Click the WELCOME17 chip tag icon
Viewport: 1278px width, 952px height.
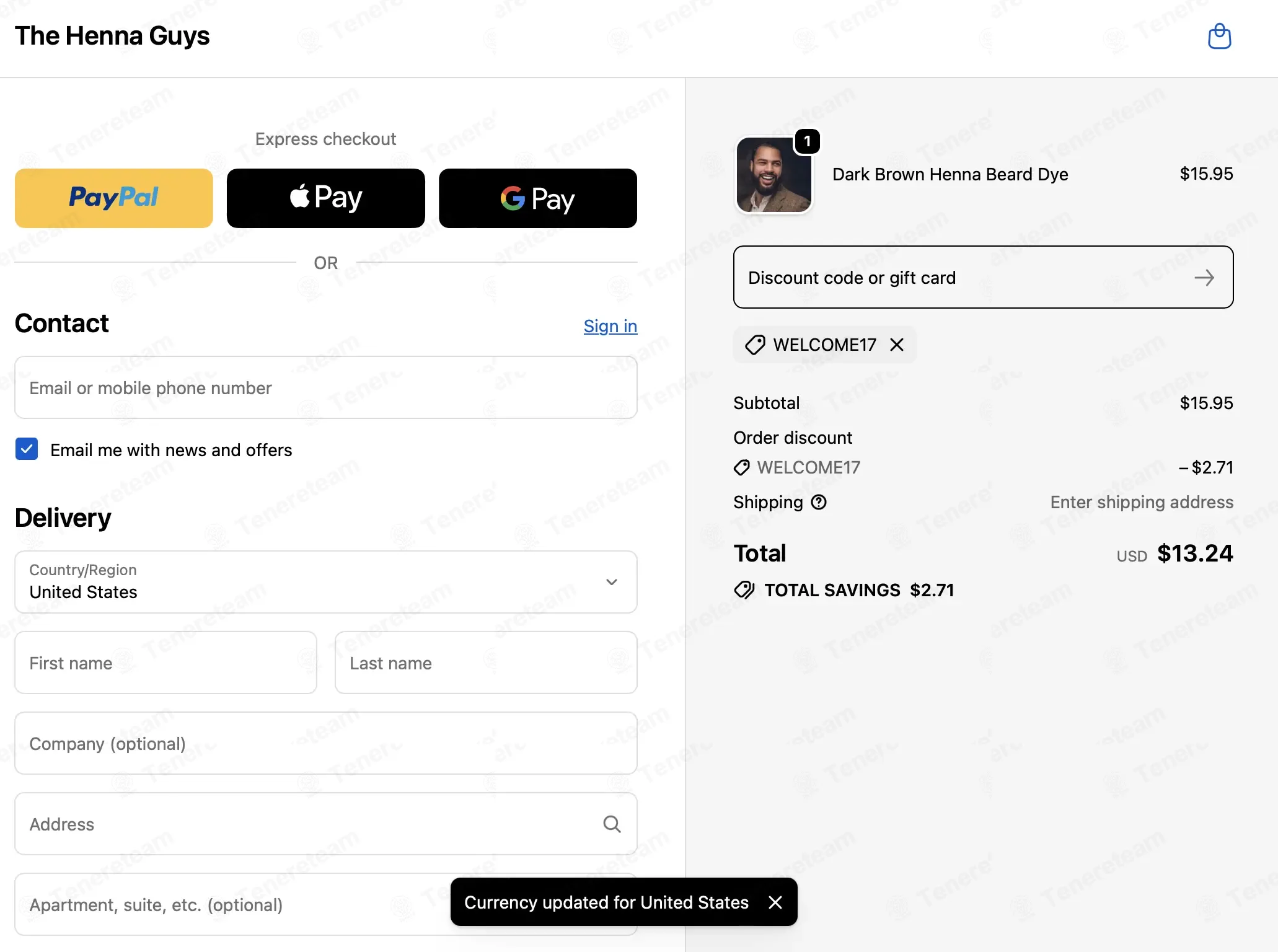755,345
